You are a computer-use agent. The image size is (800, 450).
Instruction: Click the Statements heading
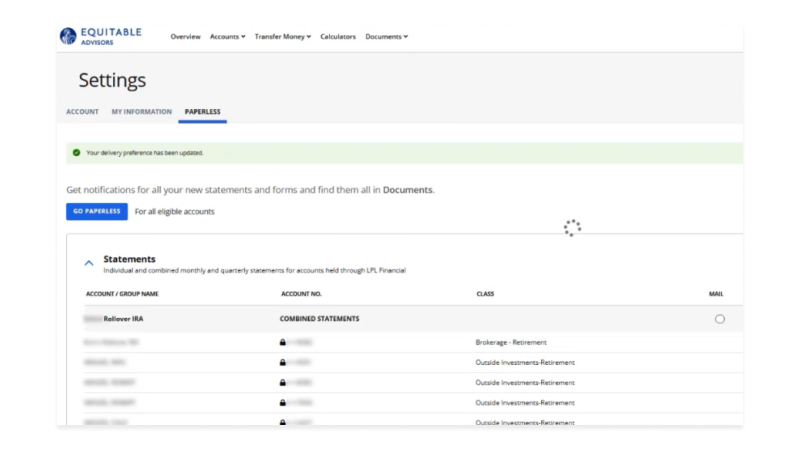point(129,259)
